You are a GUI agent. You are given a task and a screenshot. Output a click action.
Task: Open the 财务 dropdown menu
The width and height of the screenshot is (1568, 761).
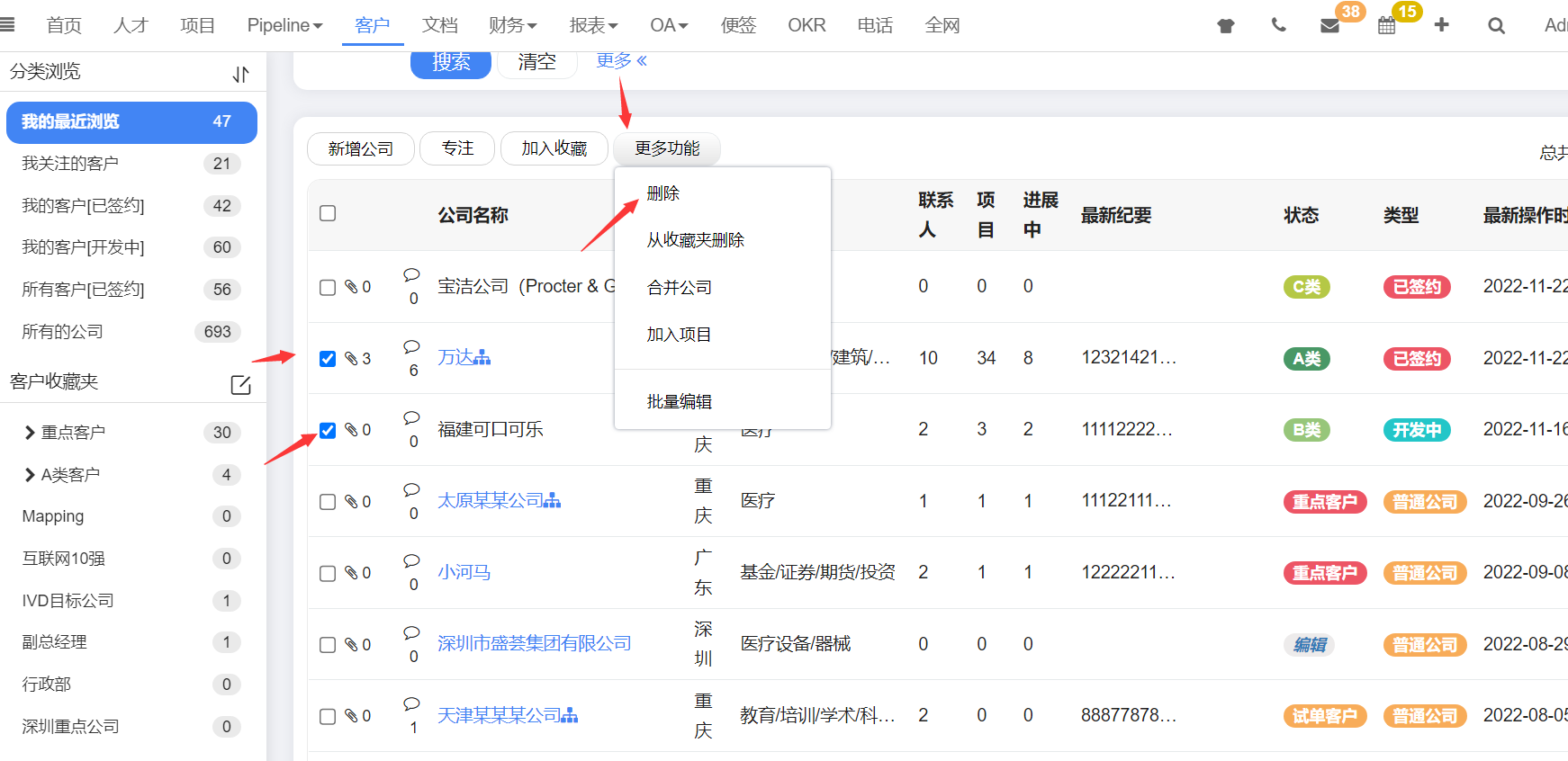[513, 25]
